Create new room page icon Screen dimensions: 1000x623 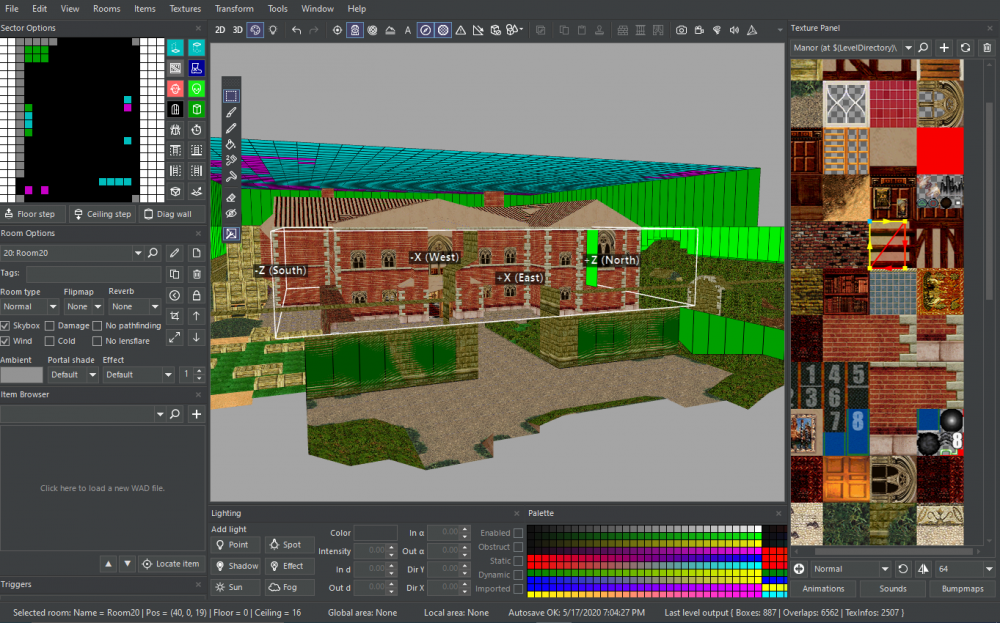click(x=196, y=253)
